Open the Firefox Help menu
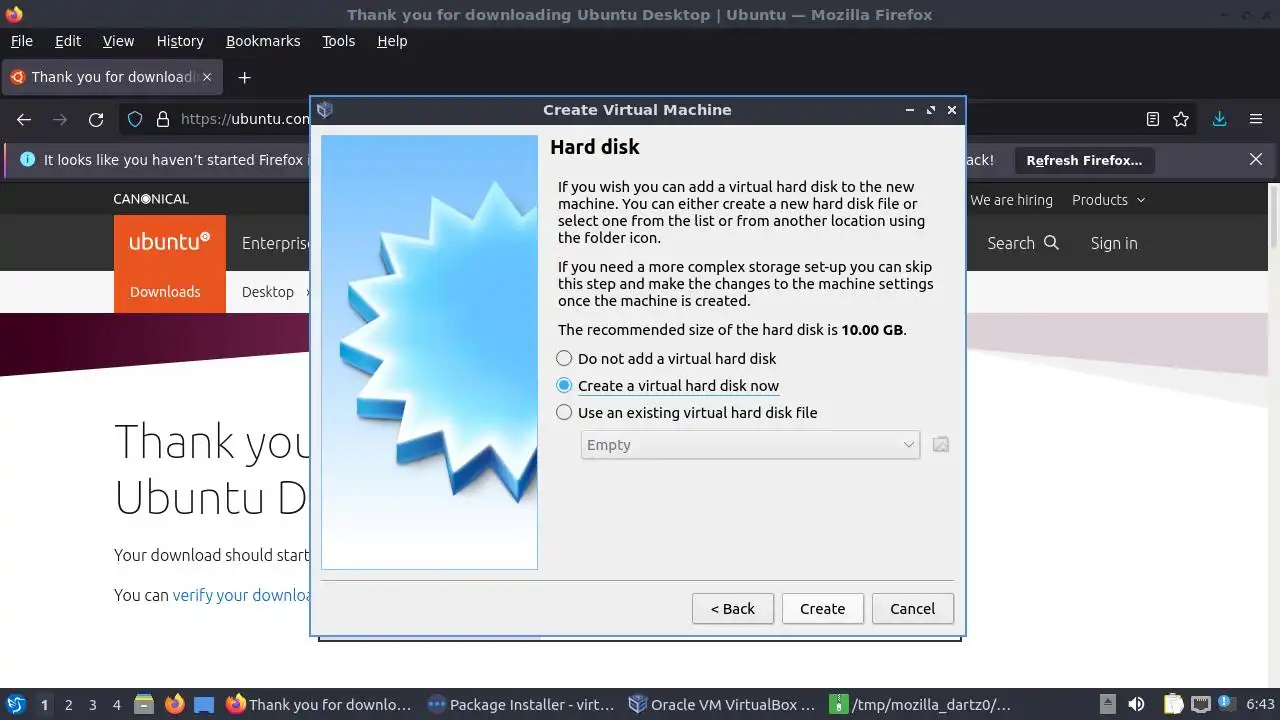Viewport: 1280px width, 720px height. coord(392,41)
